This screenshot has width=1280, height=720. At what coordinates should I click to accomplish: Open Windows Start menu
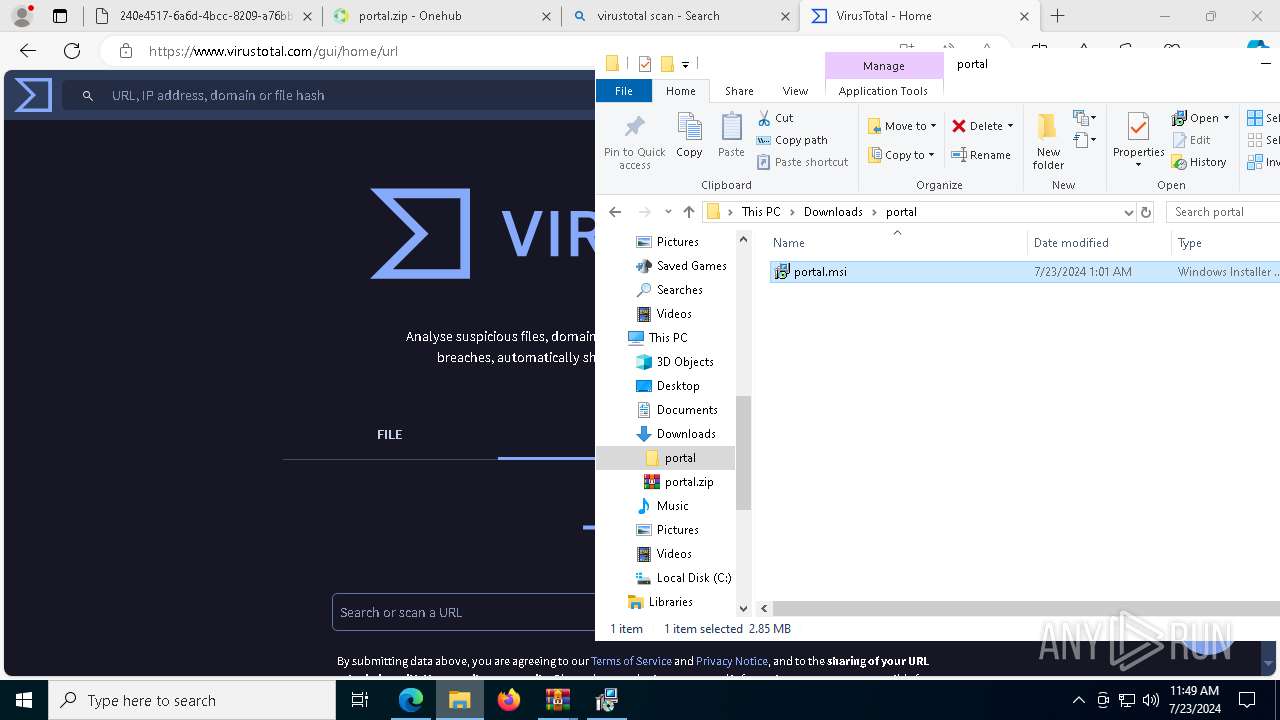(x=24, y=700)
